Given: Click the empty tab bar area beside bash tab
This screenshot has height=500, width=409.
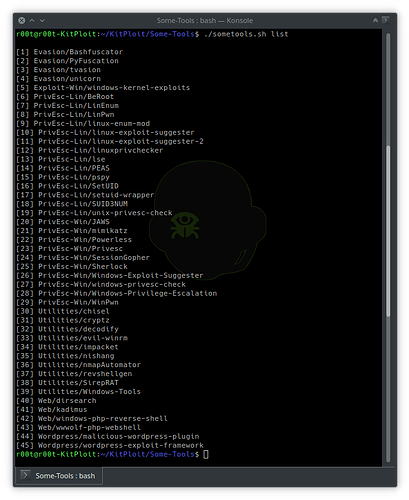Looking at the screenshot, I should [243, 476].
